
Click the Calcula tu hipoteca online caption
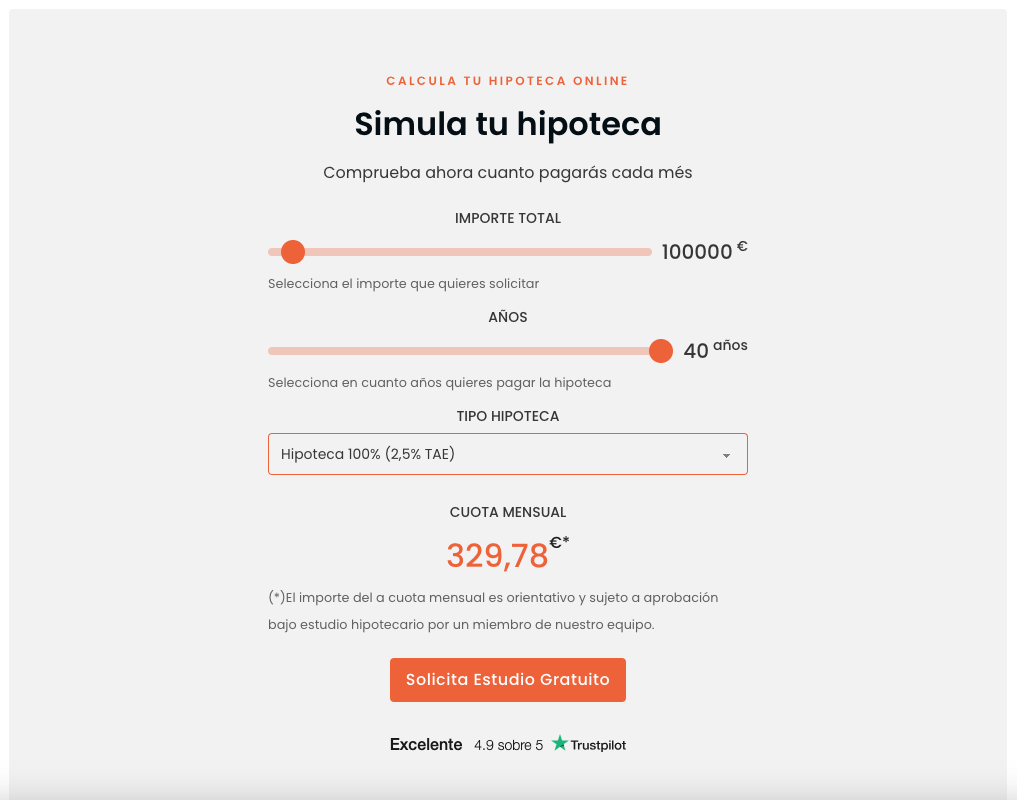(508, 81)
